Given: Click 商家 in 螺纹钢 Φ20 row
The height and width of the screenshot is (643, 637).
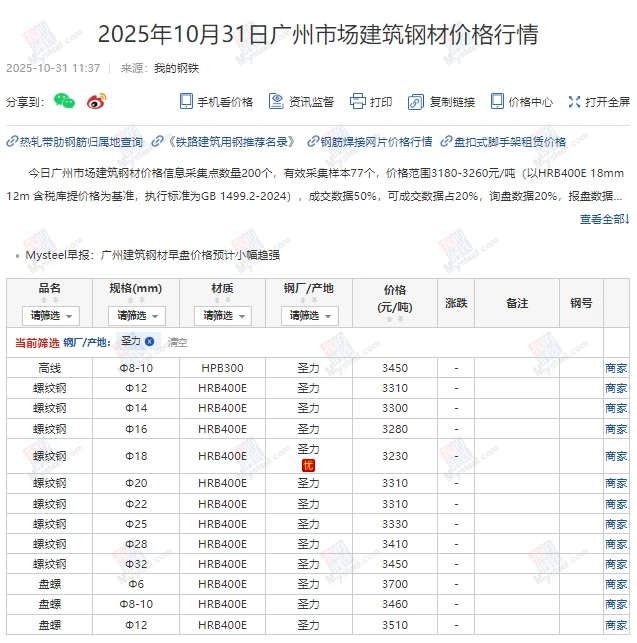Looking at the screenshot, I should coord(616,483).
